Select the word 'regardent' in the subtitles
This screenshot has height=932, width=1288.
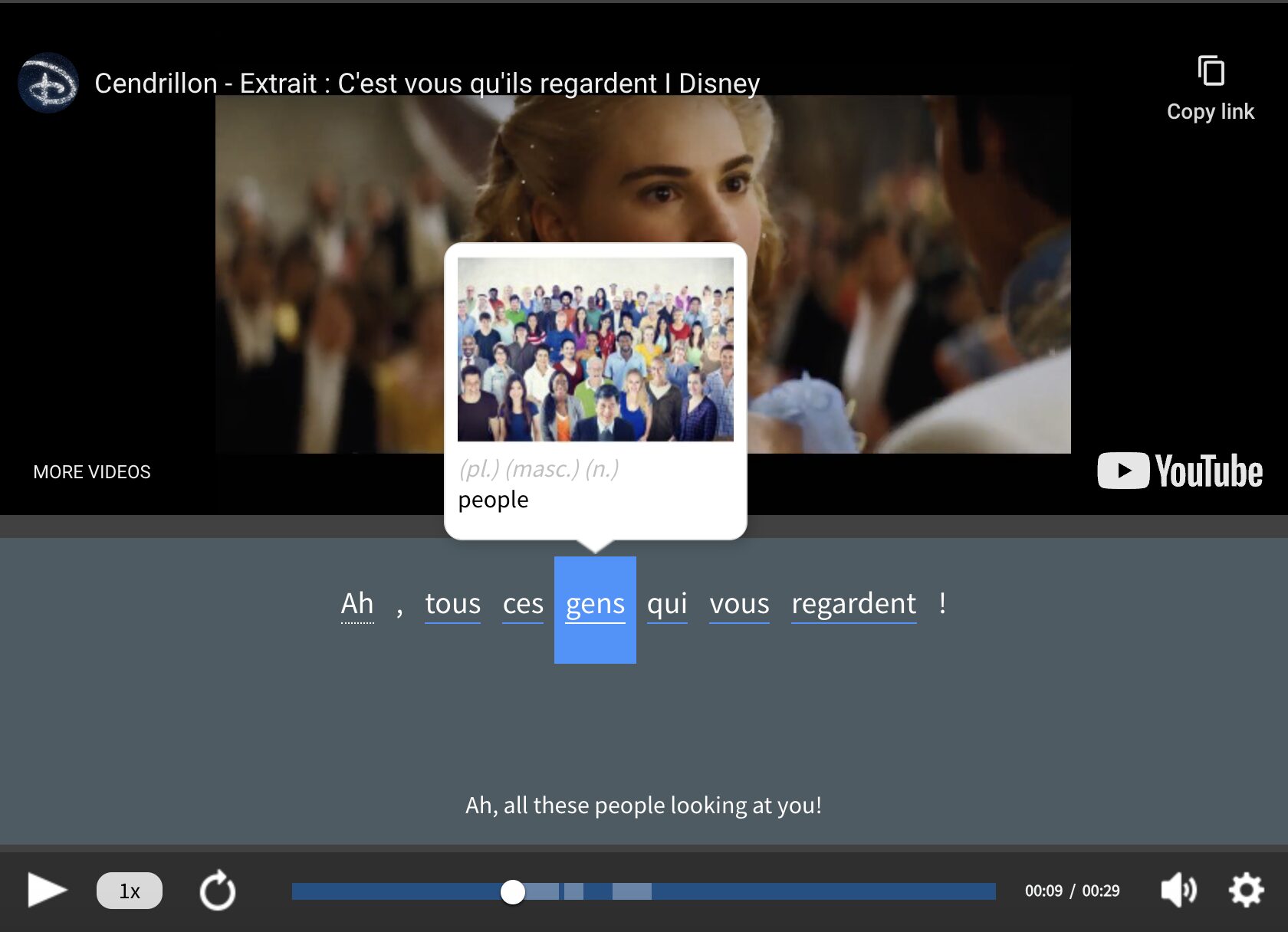click(x=853, y=604)
